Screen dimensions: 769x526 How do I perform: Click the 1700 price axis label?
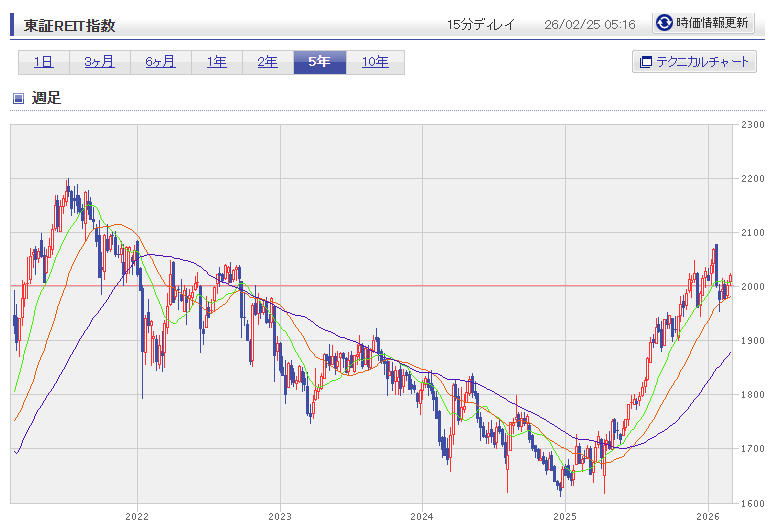[x=753, y=448]
